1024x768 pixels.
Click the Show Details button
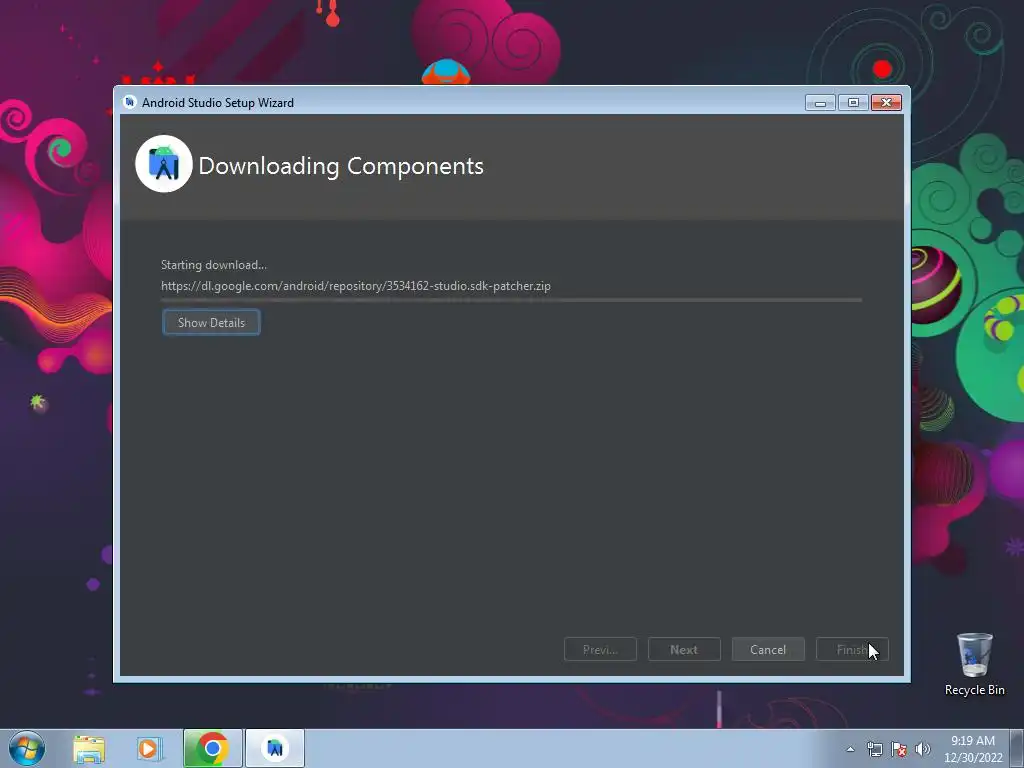point(211,323)
